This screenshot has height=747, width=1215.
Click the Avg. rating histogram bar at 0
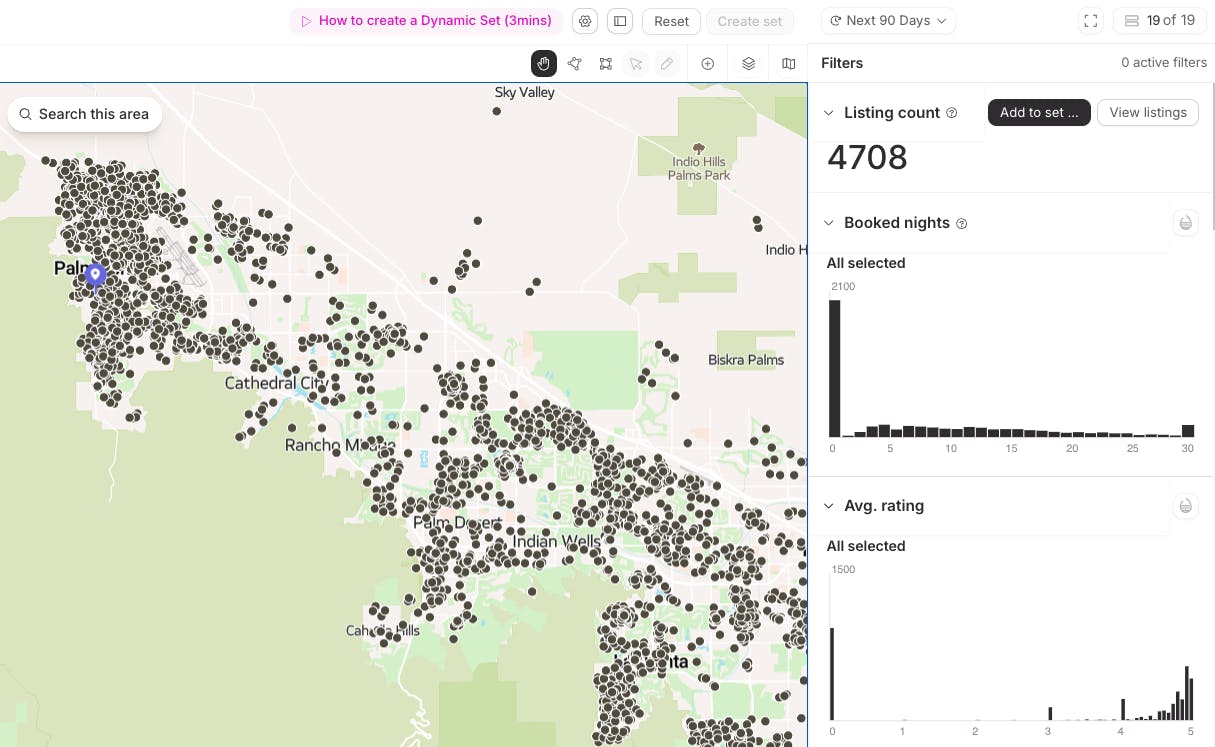(832, 674)
